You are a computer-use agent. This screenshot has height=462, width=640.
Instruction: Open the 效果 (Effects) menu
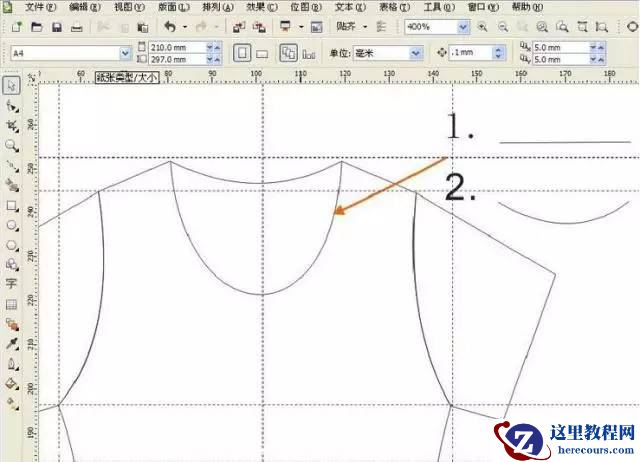coord(262,7)
